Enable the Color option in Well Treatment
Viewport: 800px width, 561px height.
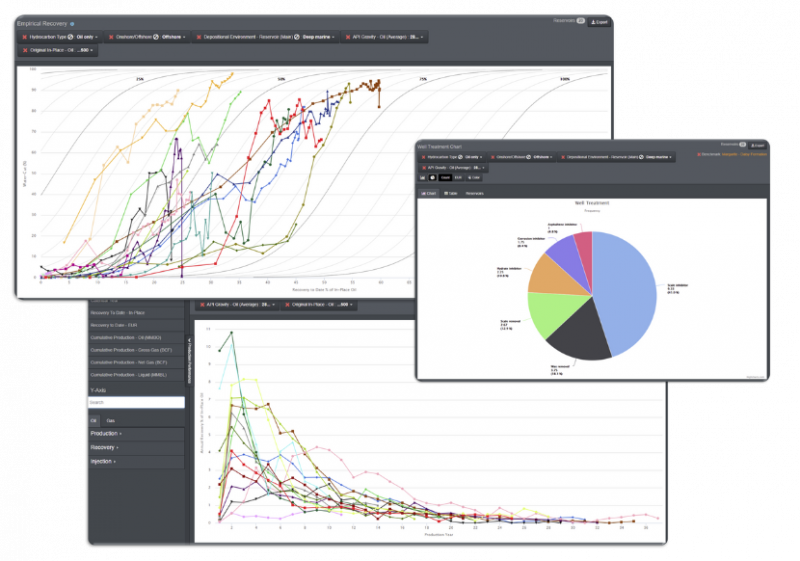click(x=473, y=177)
